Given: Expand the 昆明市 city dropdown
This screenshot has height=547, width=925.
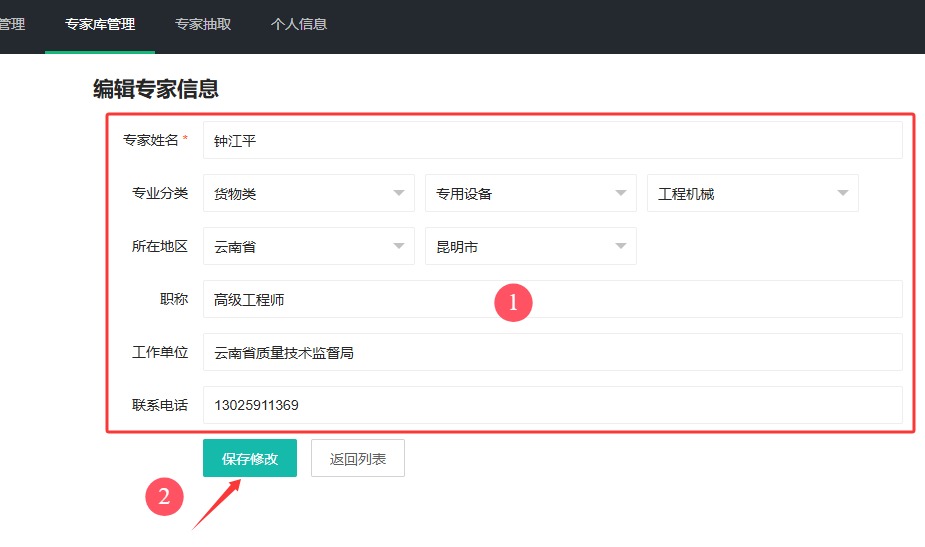Looking at the screenshot, I should point(530,246).
